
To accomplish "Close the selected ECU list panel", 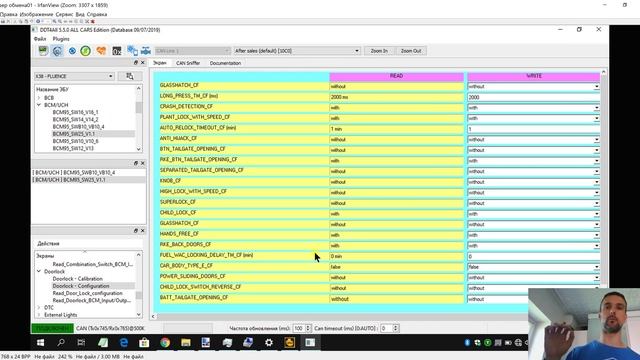I will coord(142,163).
